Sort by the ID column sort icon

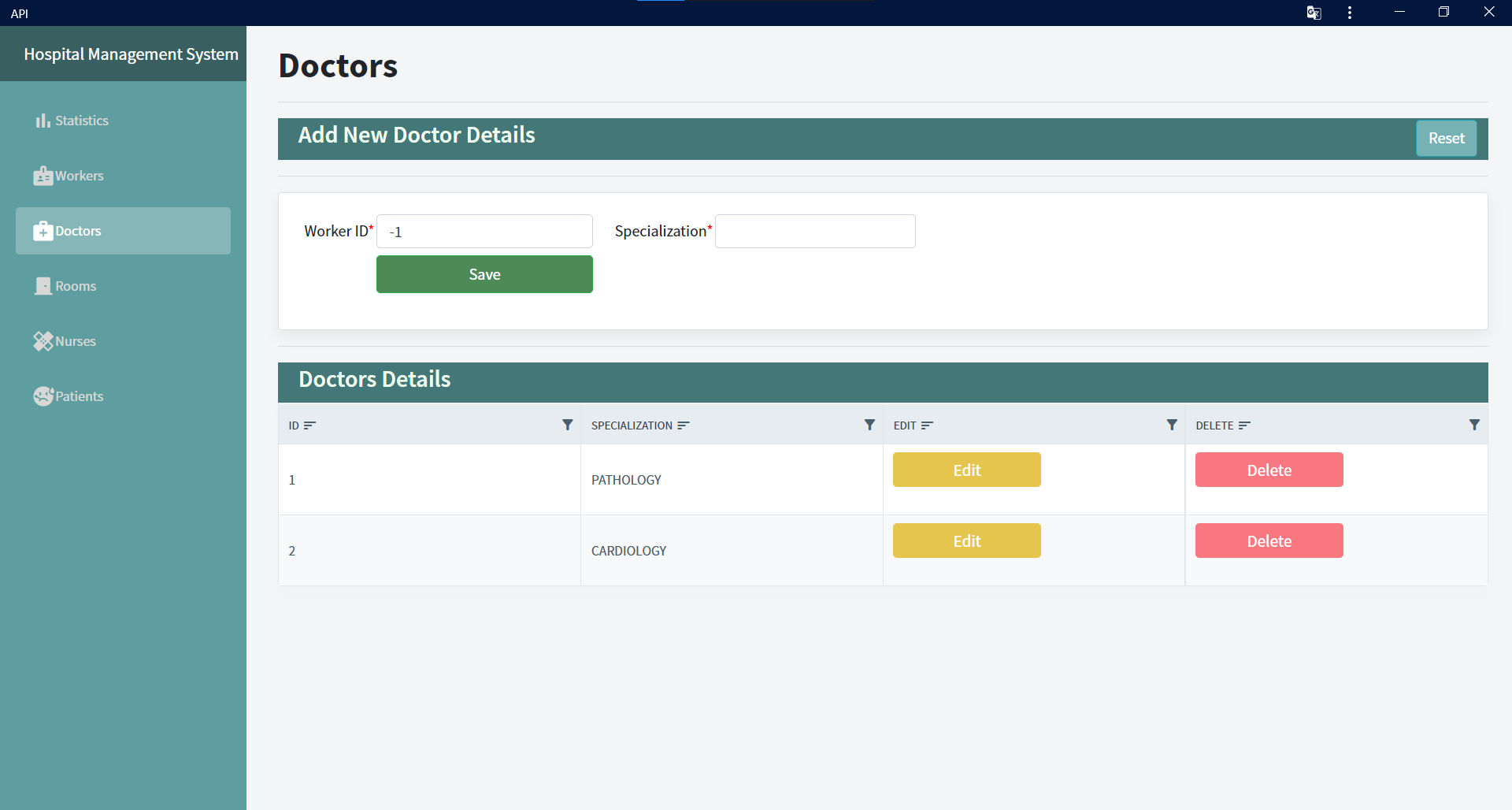click(x=309, y=425)
